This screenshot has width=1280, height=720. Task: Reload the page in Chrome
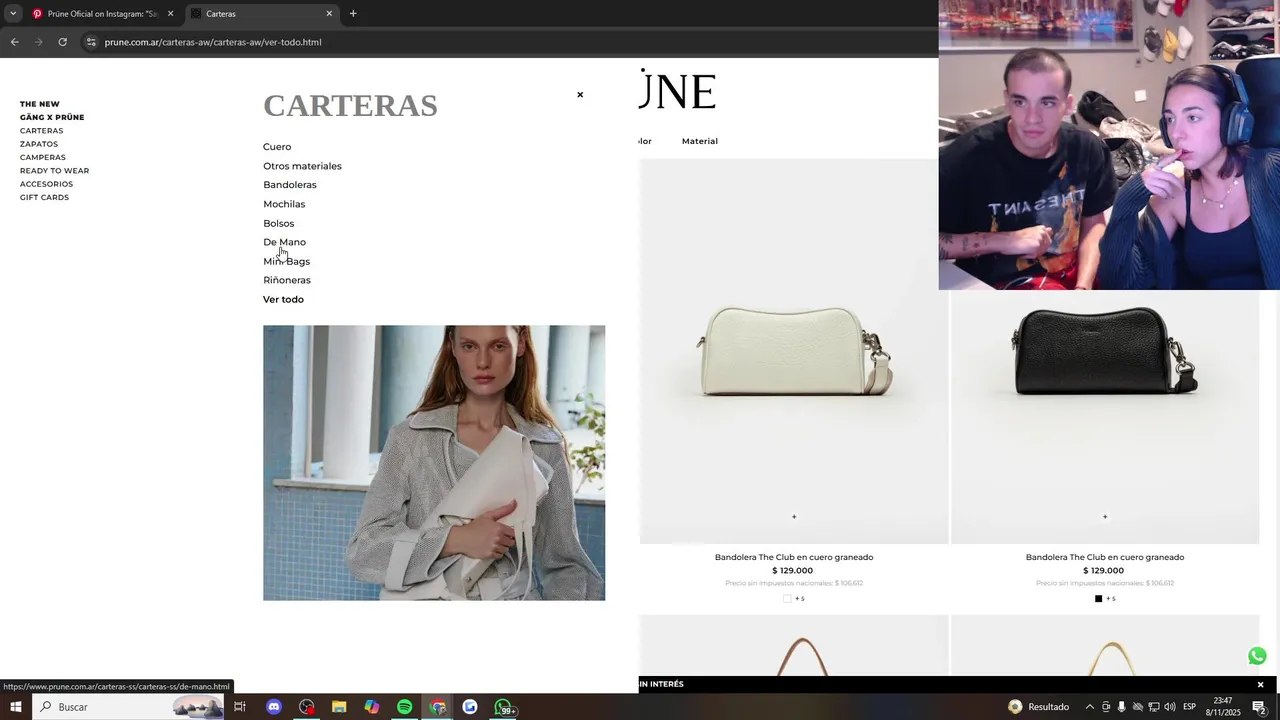tap(62, 42)
